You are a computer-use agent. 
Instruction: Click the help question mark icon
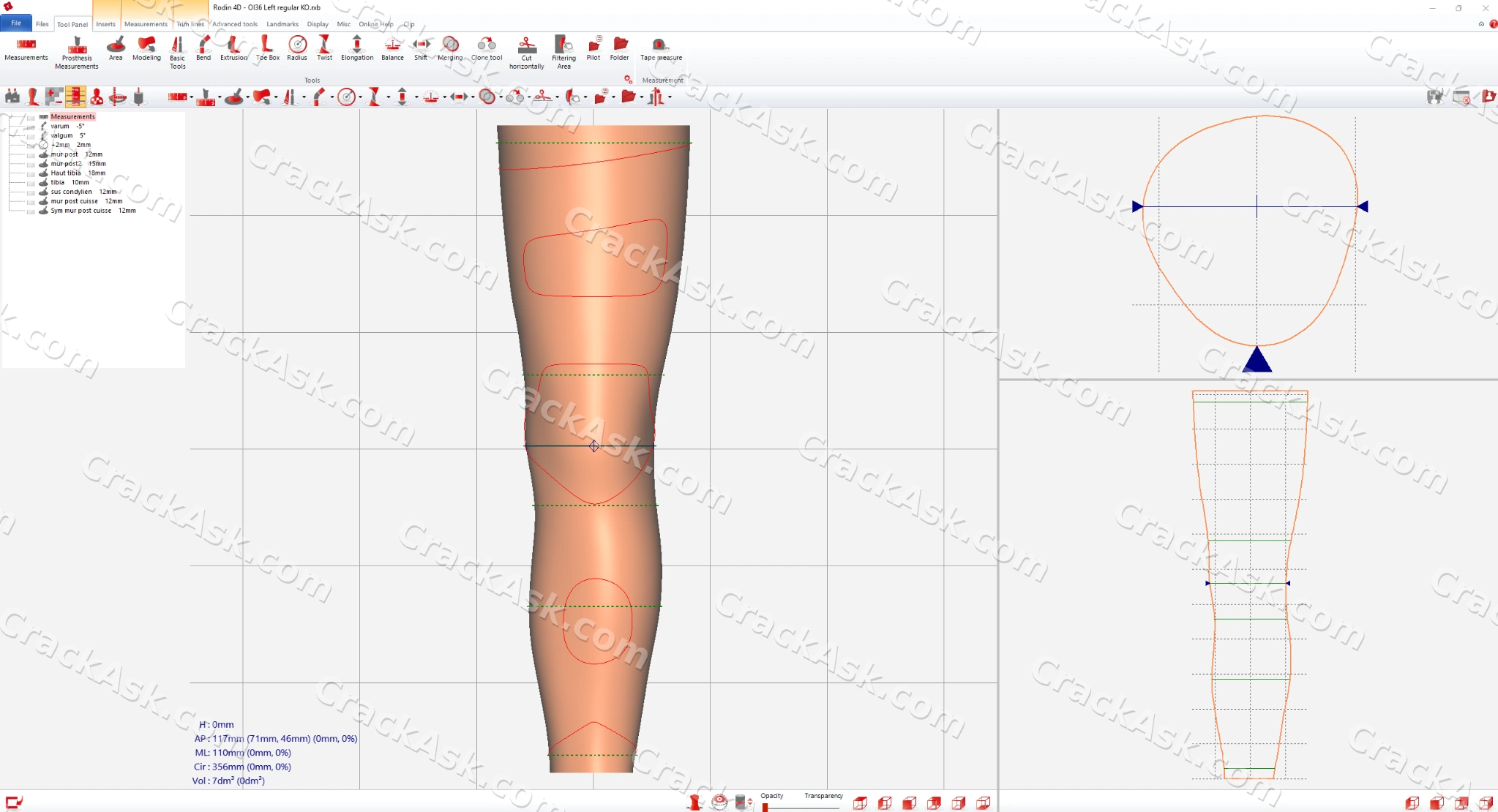1494,24
